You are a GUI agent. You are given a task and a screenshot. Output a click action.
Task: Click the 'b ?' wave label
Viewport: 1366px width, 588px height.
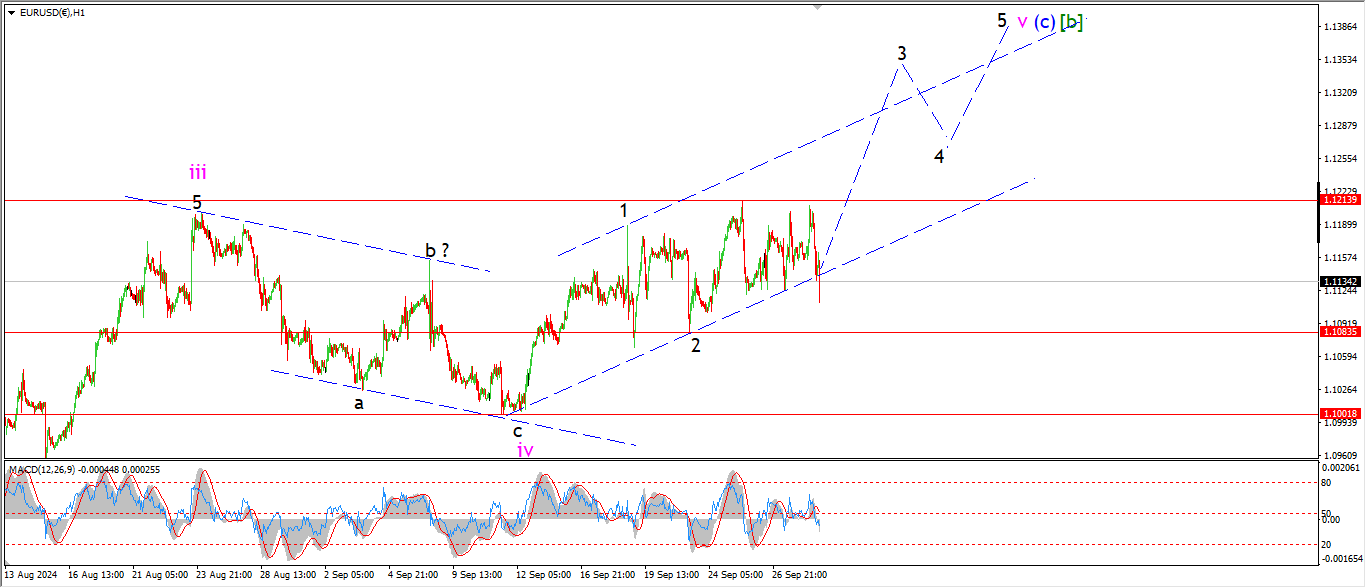tap(437, 250)
